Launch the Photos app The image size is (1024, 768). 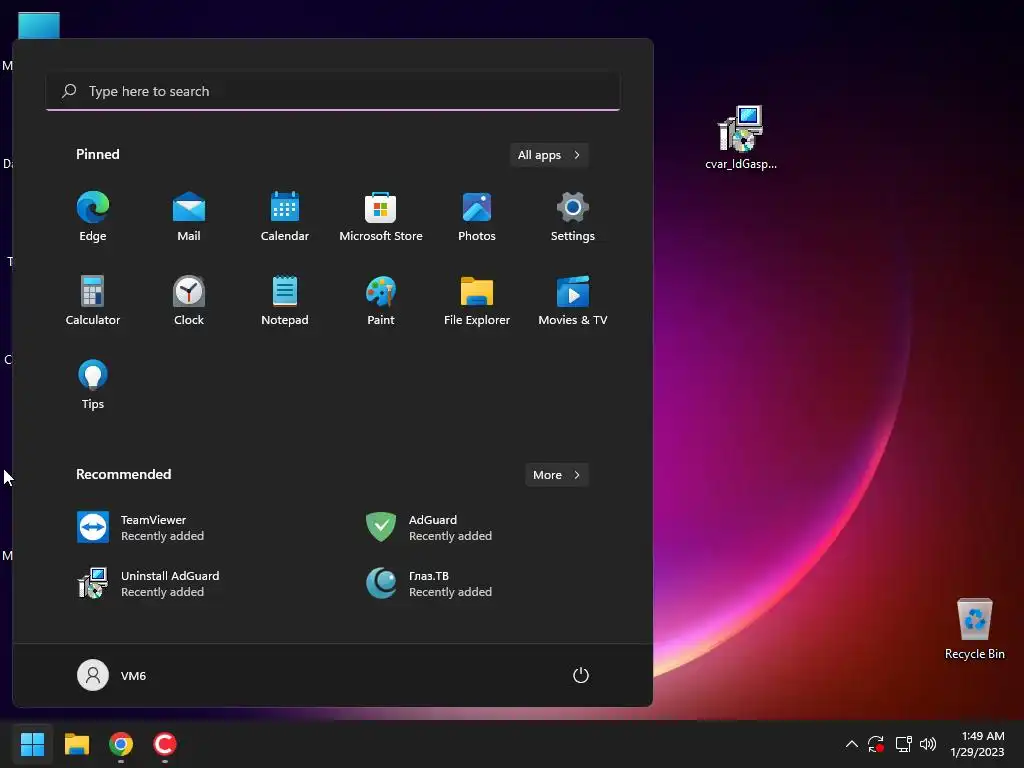point(477,216)
